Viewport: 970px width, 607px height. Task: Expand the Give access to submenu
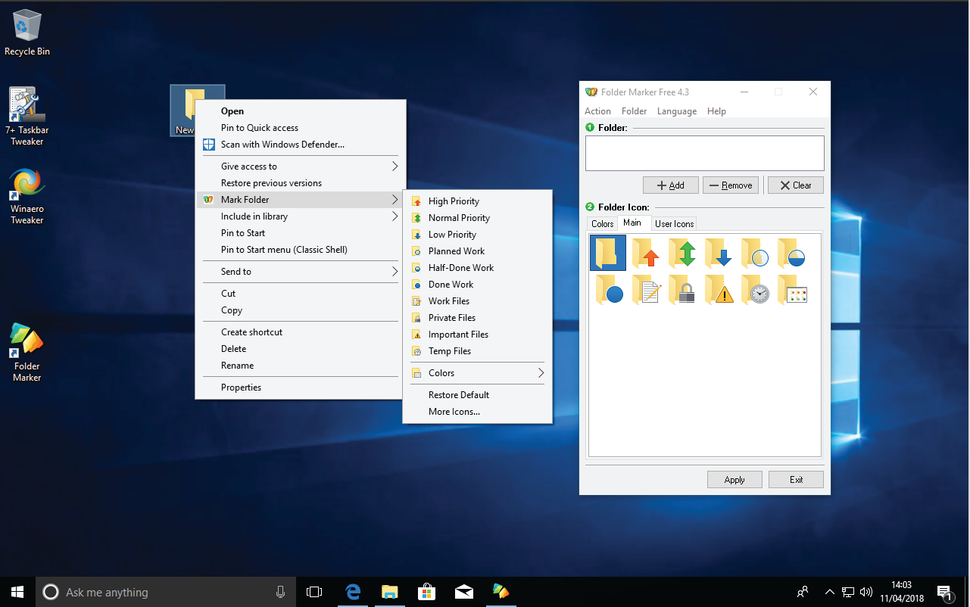[251, 166]
